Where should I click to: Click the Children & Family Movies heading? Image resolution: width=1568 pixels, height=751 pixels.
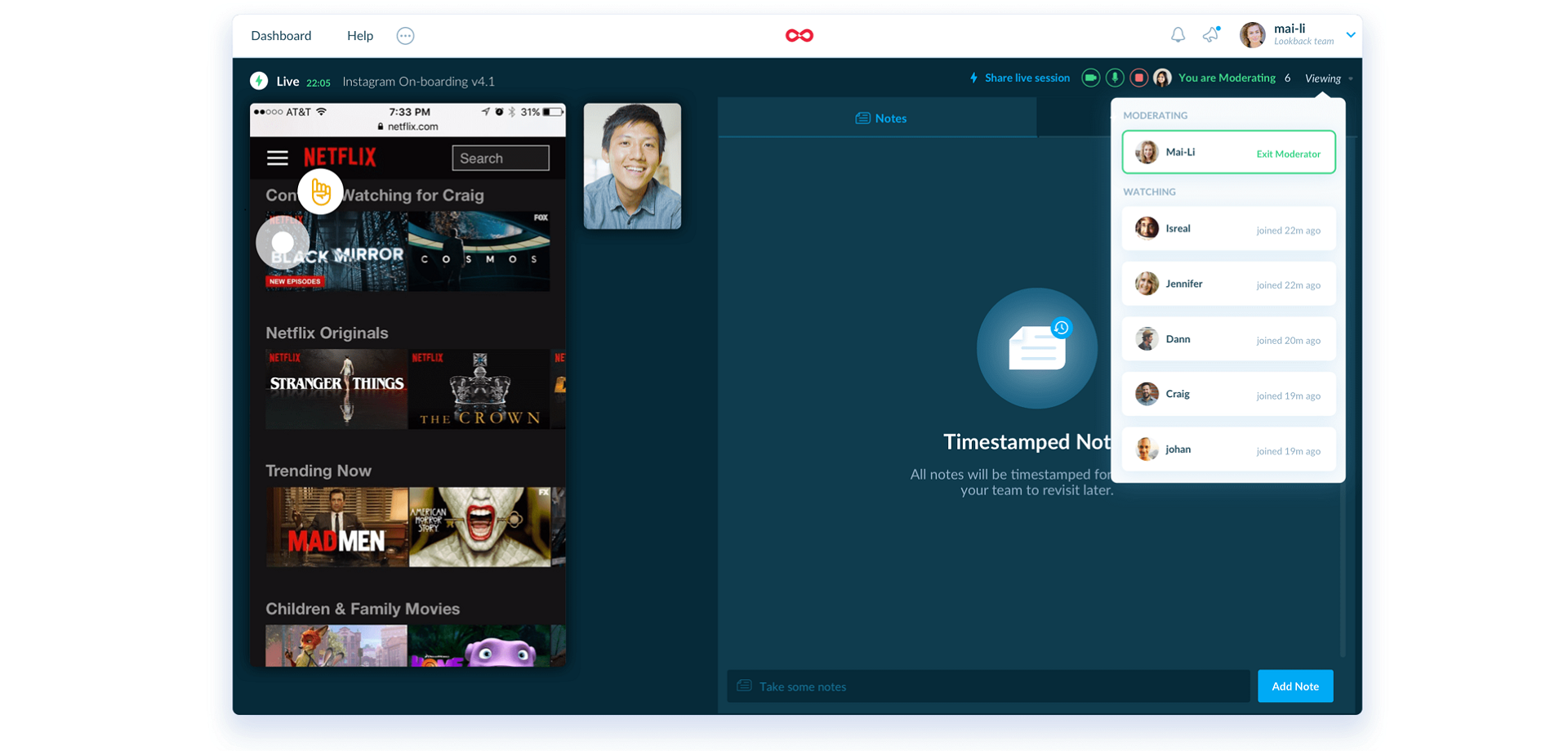(363, 609)
